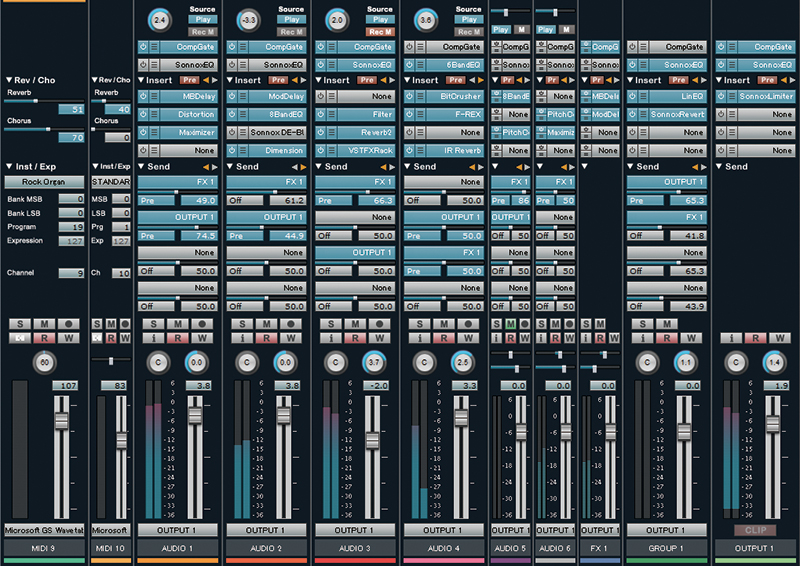Open Rock Organ instrument dropdown

coord(44,182)
